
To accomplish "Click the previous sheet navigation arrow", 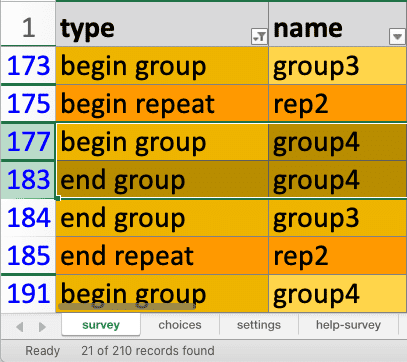I will [x=20, y=327].
